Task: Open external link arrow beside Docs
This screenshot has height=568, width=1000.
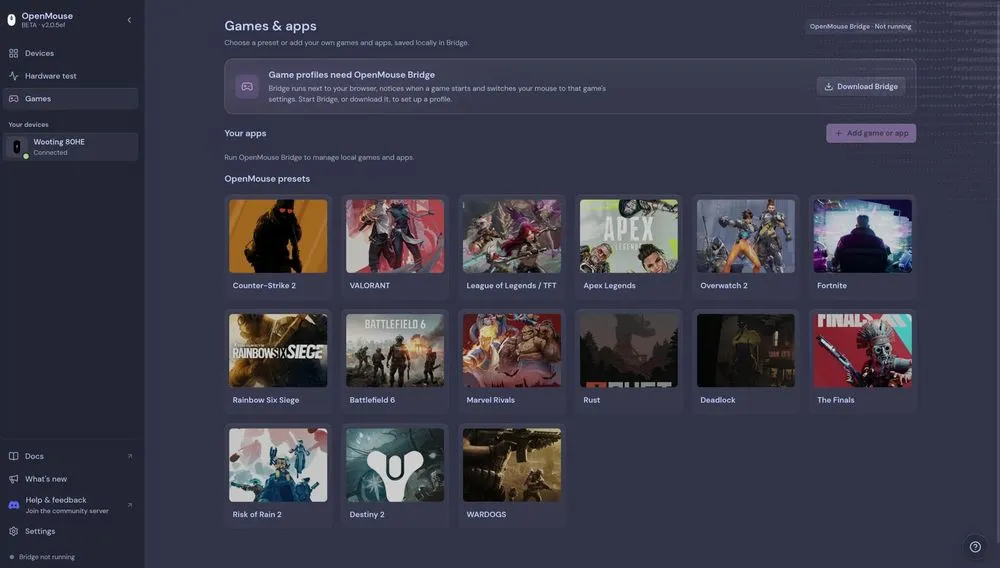Action: [x=130, y=456]
